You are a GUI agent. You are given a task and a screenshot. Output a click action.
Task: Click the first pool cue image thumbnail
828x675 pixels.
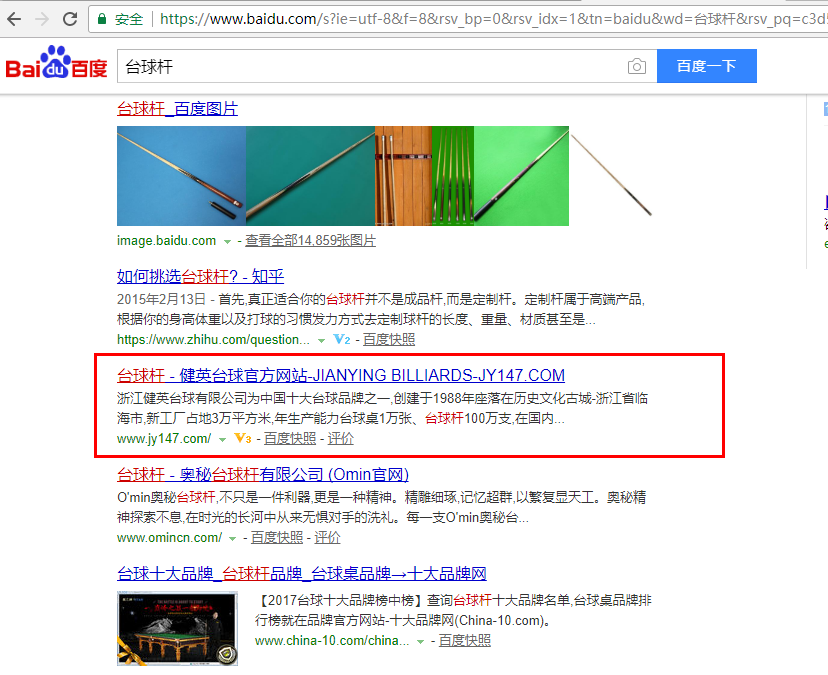click(180, 176)
